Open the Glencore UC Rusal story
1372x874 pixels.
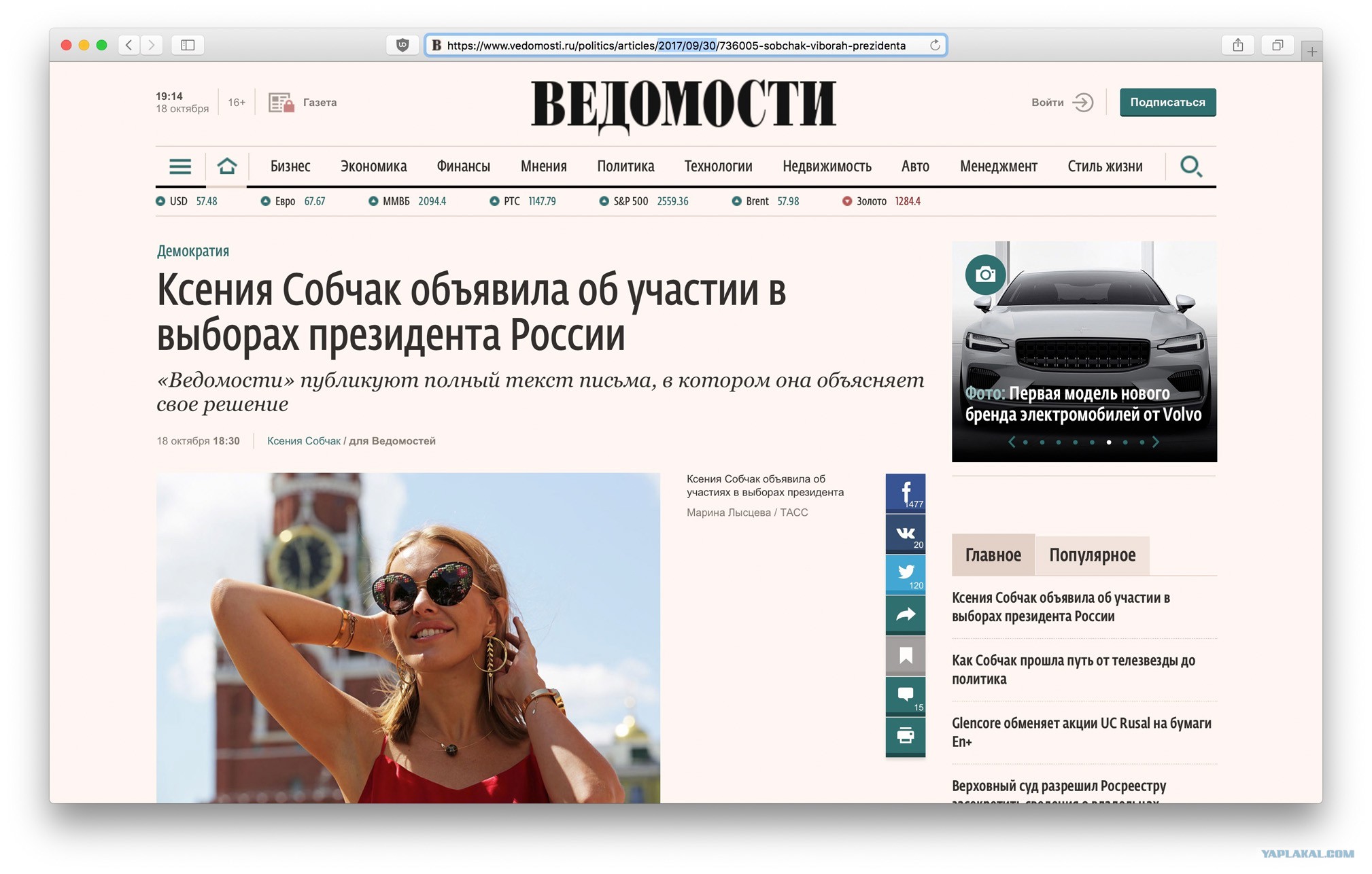(x=1081, y=732)
